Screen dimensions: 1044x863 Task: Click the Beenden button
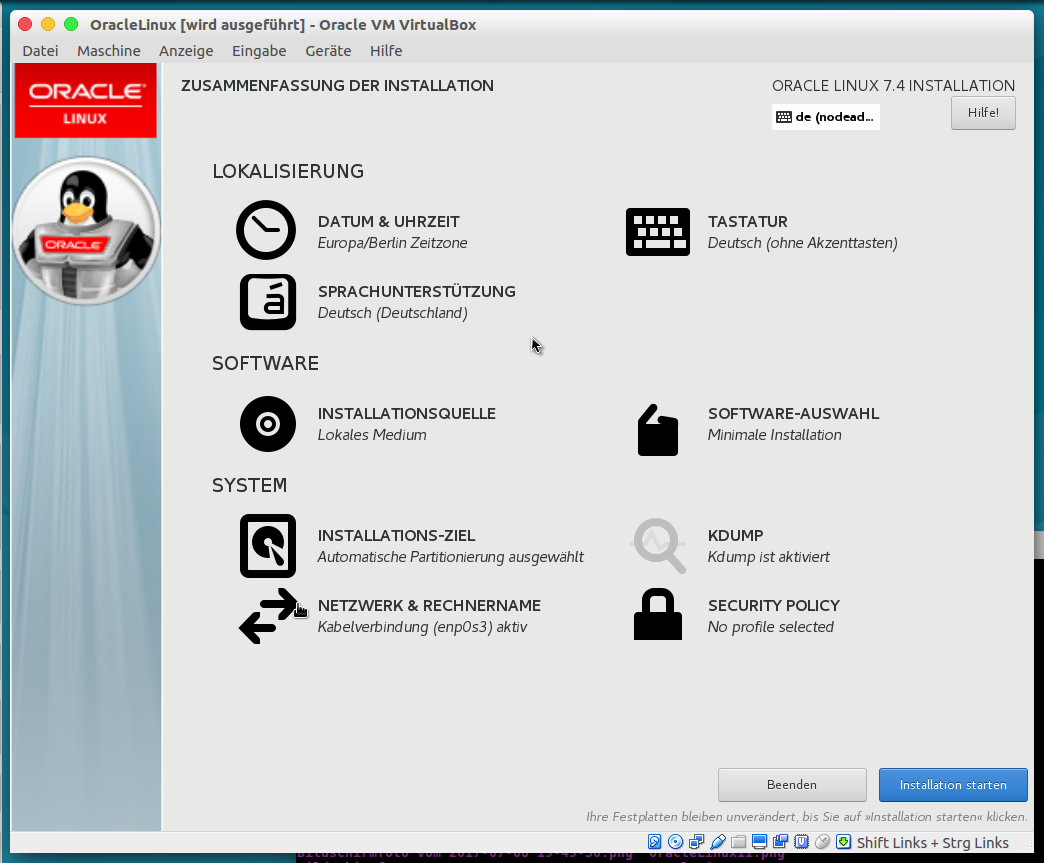792,785
